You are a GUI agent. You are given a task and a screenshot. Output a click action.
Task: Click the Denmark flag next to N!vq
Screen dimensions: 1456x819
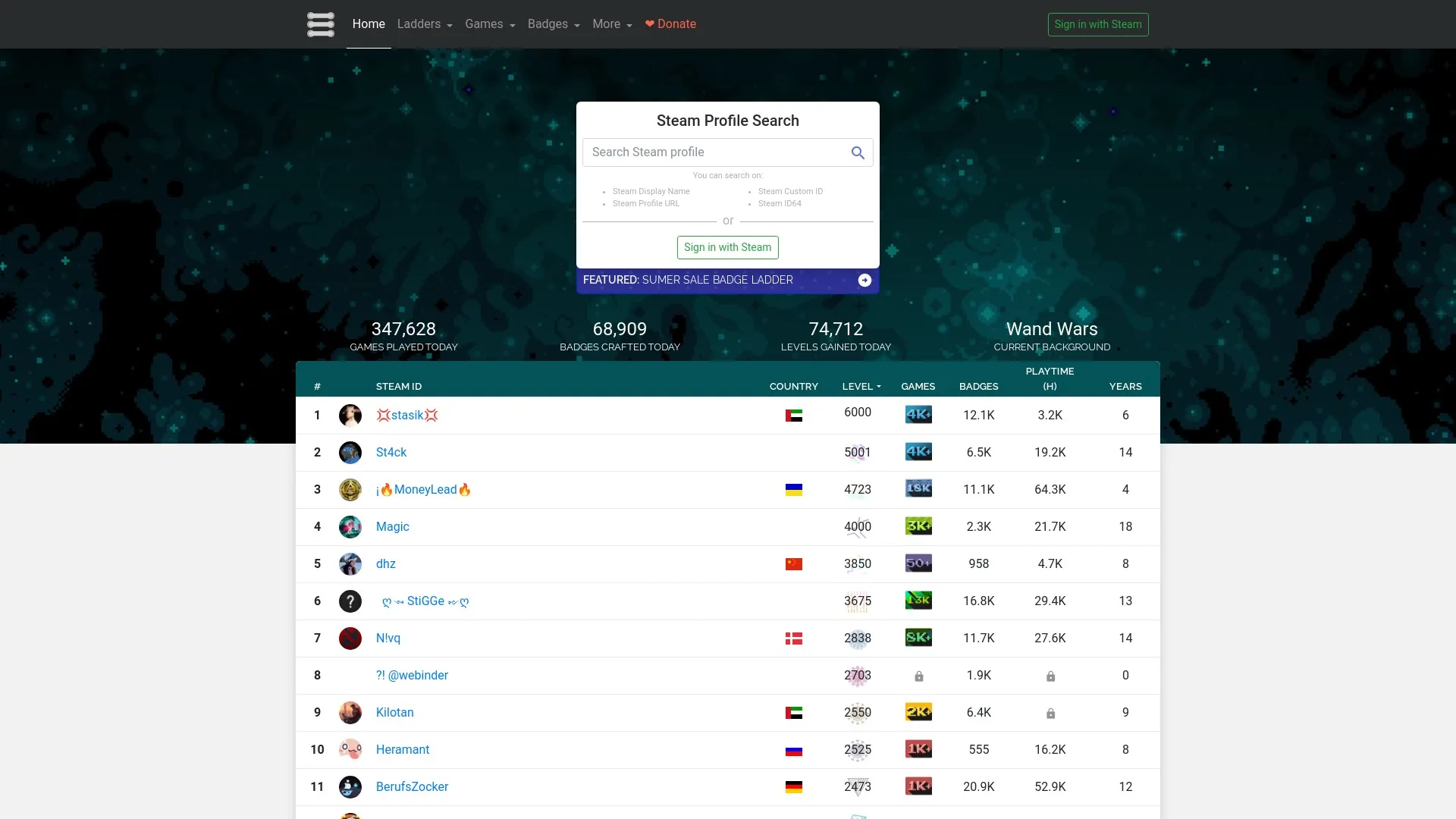click(793, 639)
